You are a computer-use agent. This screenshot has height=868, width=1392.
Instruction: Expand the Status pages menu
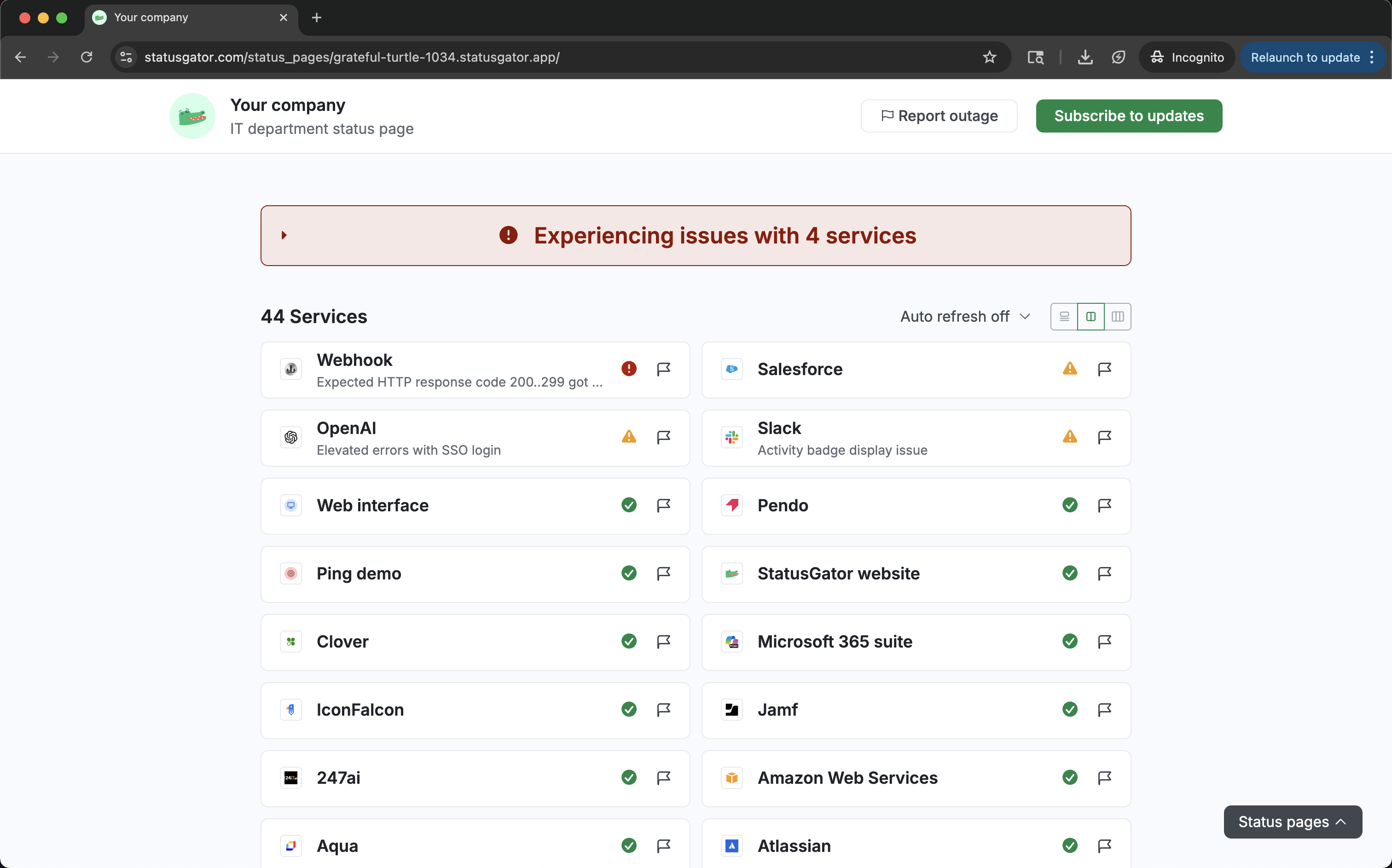(x=1292, y=822)
